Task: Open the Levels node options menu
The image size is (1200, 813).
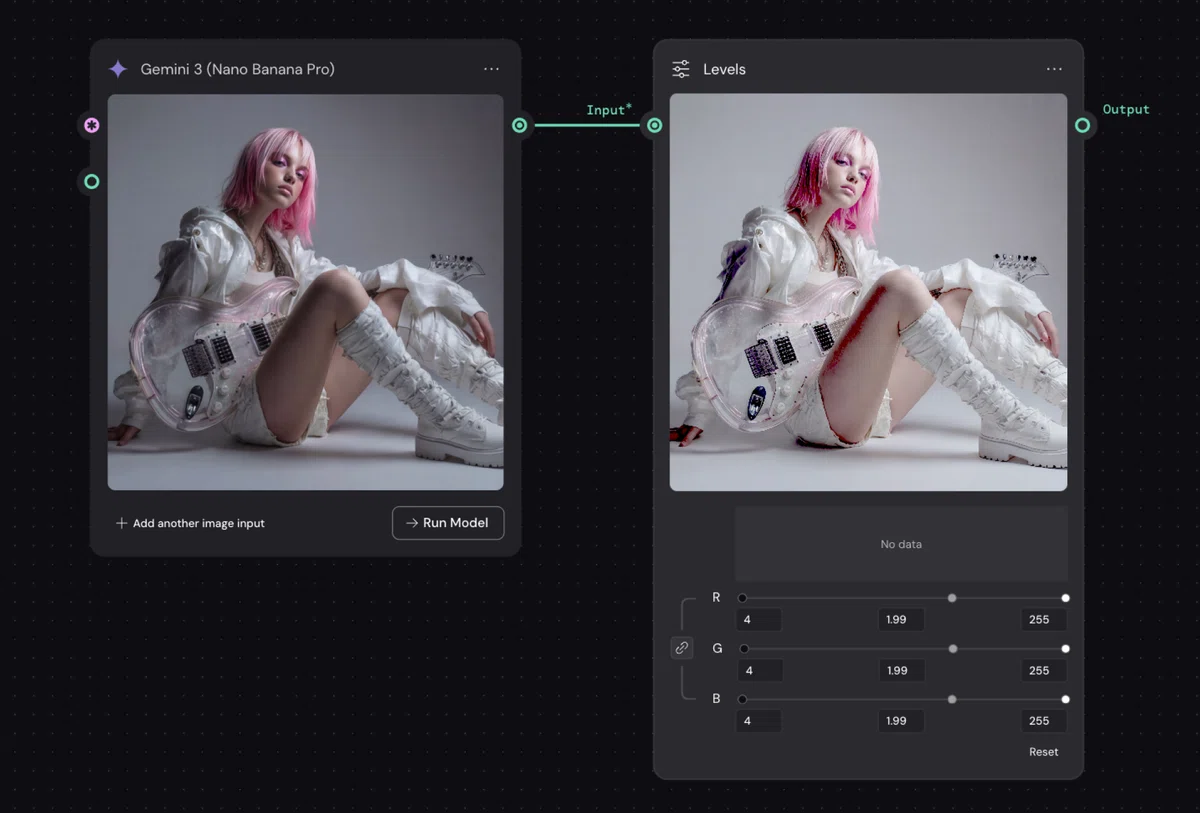Action: 1054,69
